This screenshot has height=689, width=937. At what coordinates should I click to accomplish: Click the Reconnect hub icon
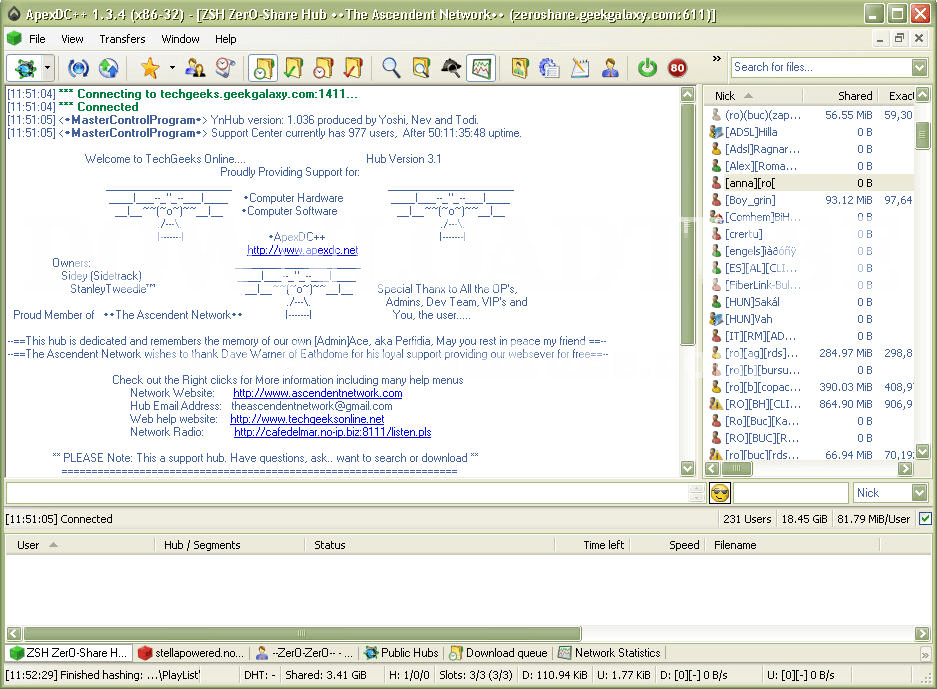tap(77, 67)
